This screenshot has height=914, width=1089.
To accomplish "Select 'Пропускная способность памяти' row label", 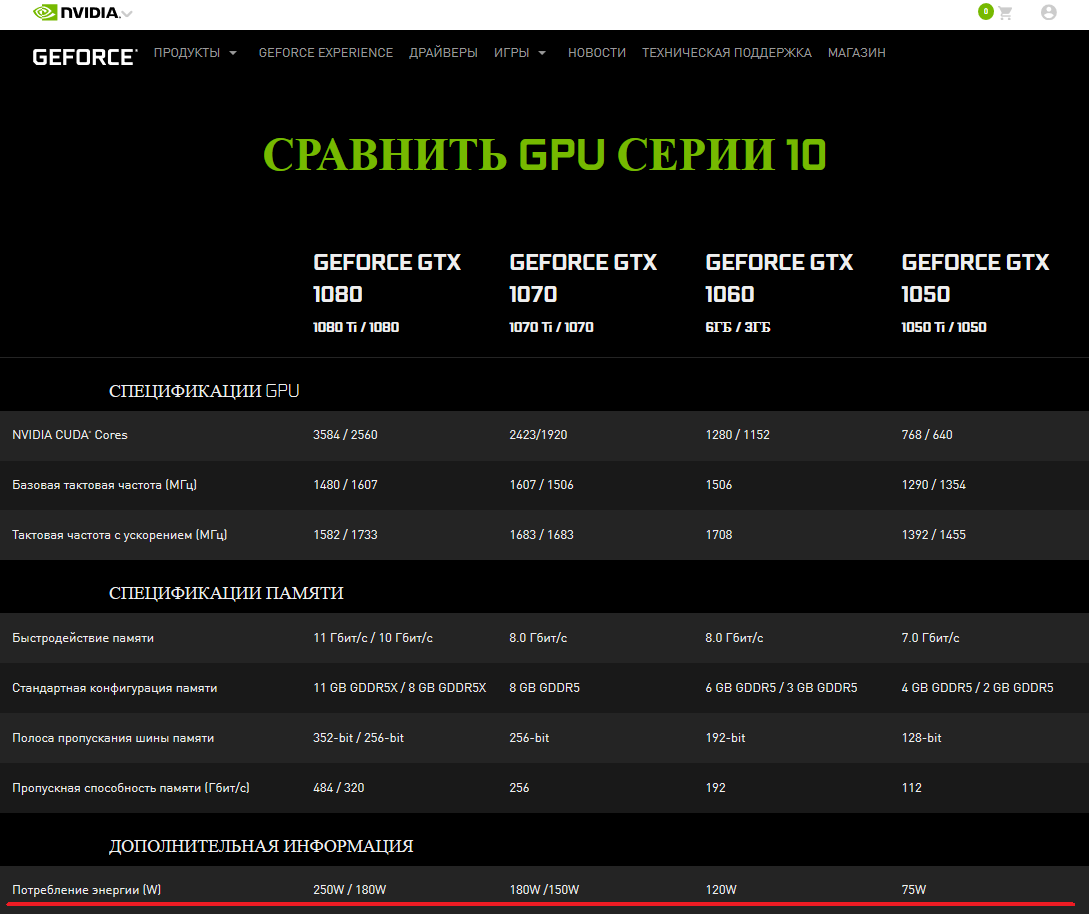I will point(131,788).
